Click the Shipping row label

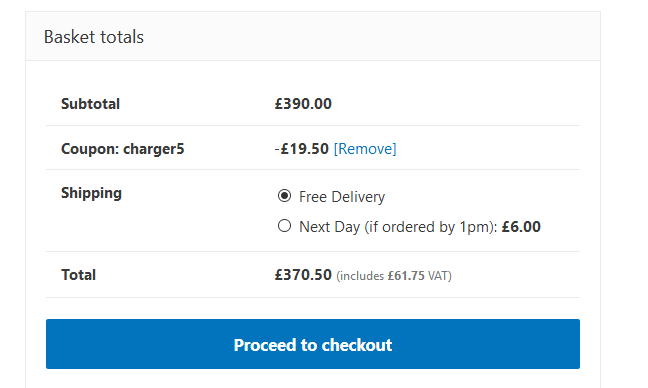(x=91, y=193)
